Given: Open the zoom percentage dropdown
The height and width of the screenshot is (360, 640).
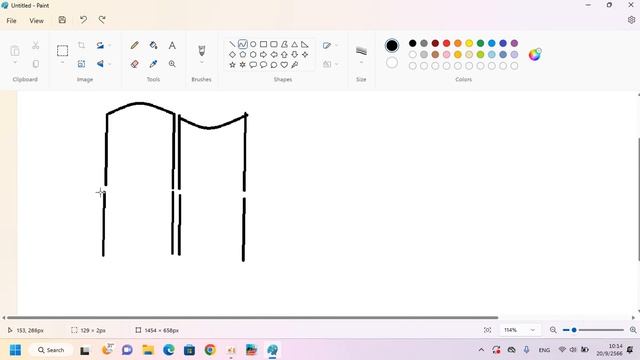Looking at the screenshot, I should tap(532, 330).
